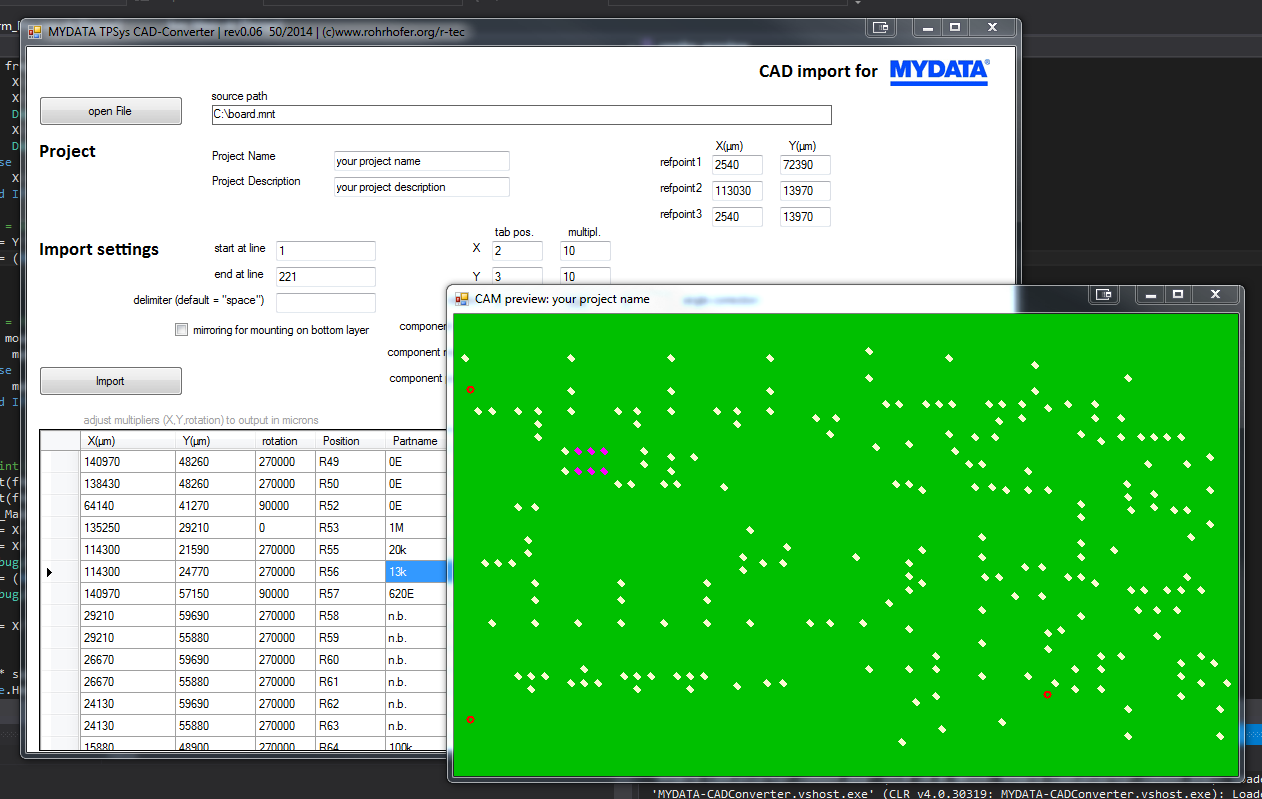Click the rotation cell 90000 in R52 row
Screen dimensions: 1262x799
[286, 506]
